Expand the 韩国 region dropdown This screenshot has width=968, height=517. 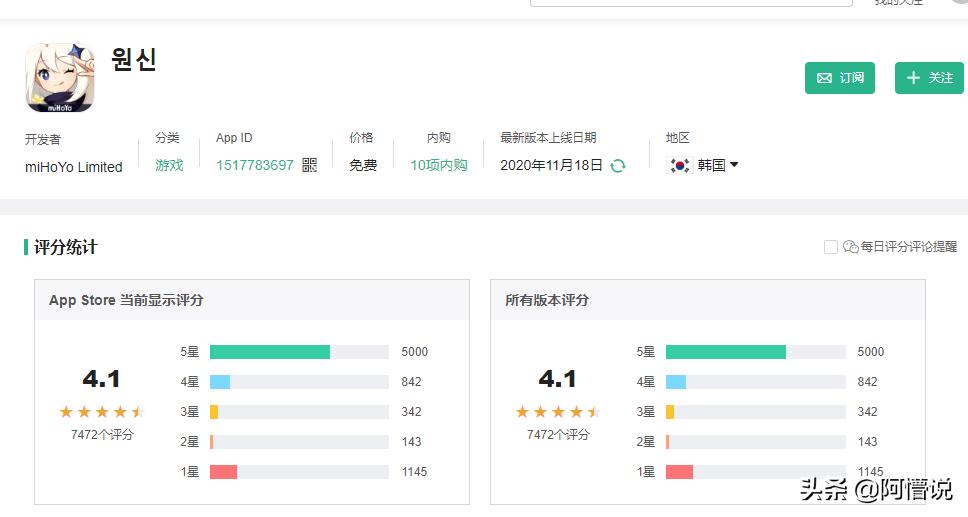[718, 165]
